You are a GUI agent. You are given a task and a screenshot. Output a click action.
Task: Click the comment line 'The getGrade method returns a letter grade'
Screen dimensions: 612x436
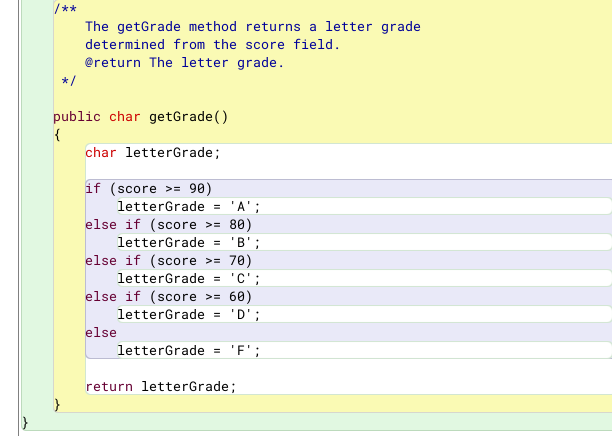(x=253, y=27)
